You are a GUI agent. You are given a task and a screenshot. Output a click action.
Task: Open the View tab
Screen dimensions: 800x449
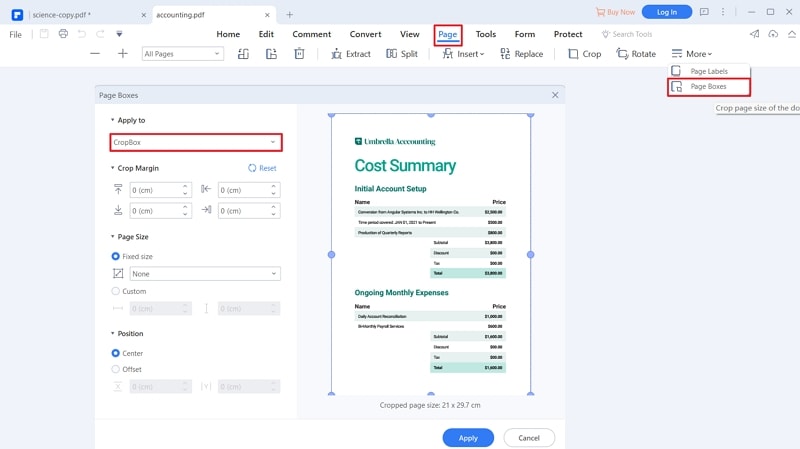pos(409,34)
